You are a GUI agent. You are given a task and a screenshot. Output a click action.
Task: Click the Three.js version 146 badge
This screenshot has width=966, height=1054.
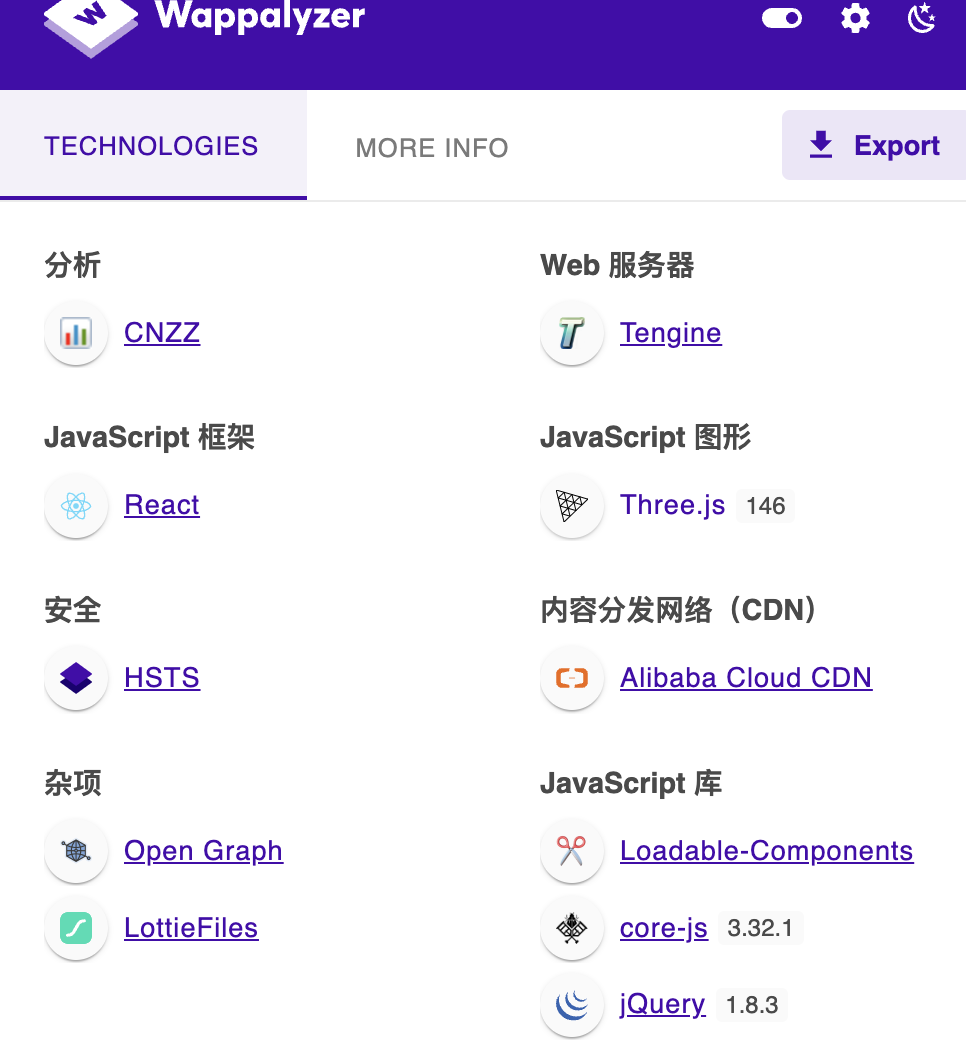[x=766, y=505]
